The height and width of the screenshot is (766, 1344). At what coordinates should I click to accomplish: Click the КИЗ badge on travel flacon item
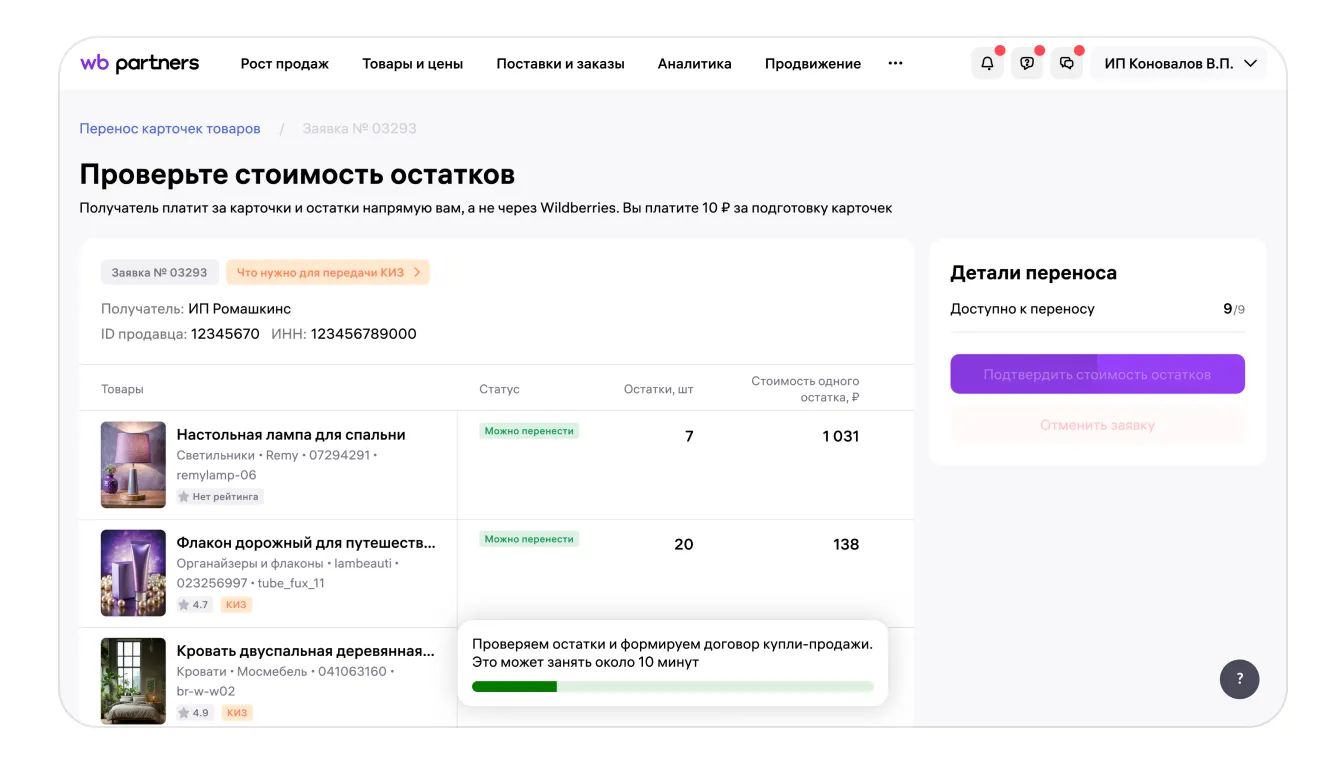[x=236, y=605]
